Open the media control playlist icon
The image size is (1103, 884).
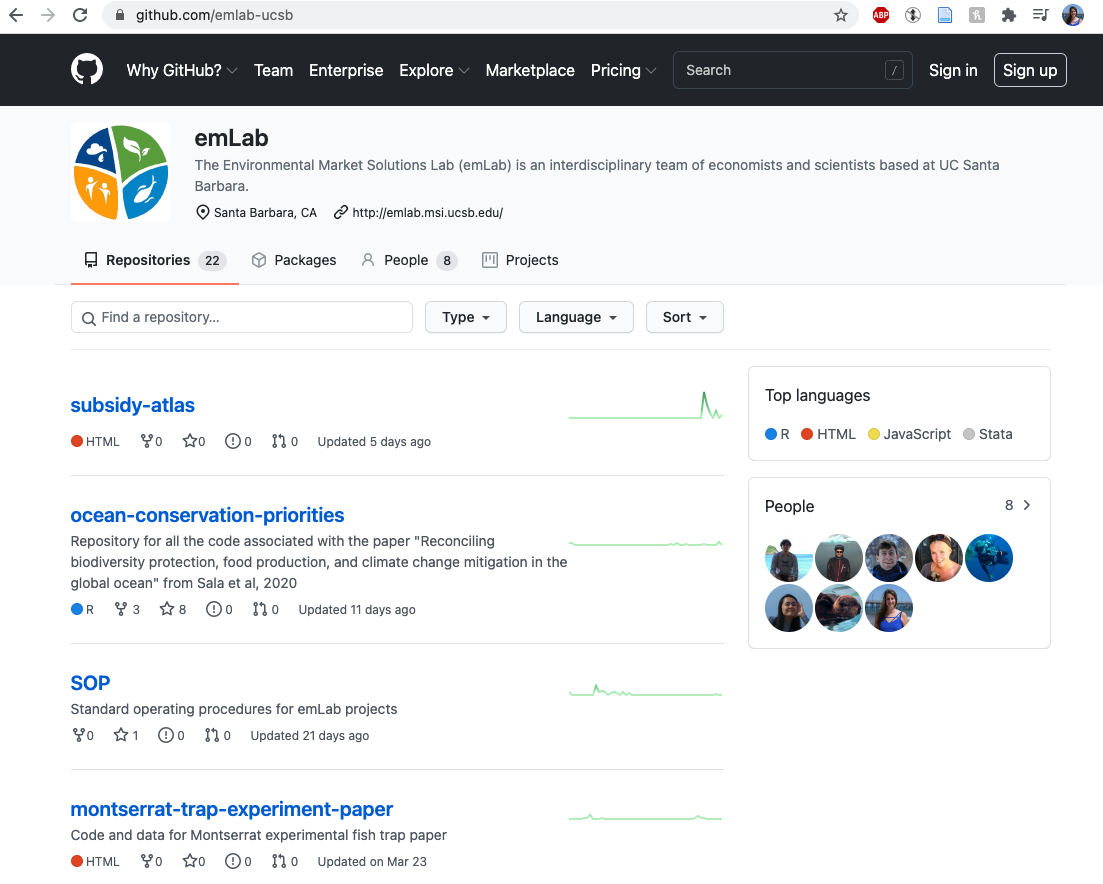1041,15
